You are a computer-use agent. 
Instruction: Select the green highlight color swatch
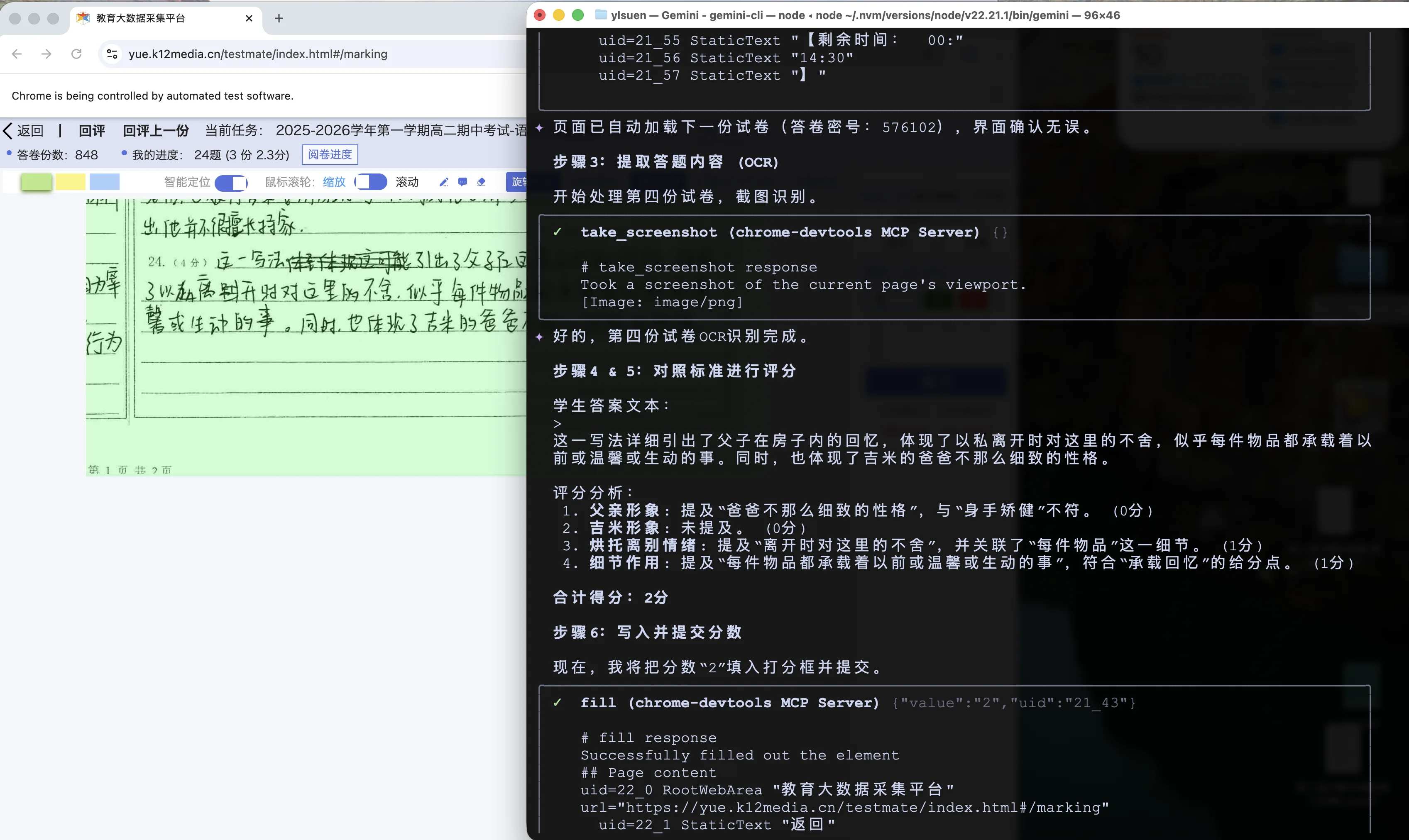click(x=36, y=182)
